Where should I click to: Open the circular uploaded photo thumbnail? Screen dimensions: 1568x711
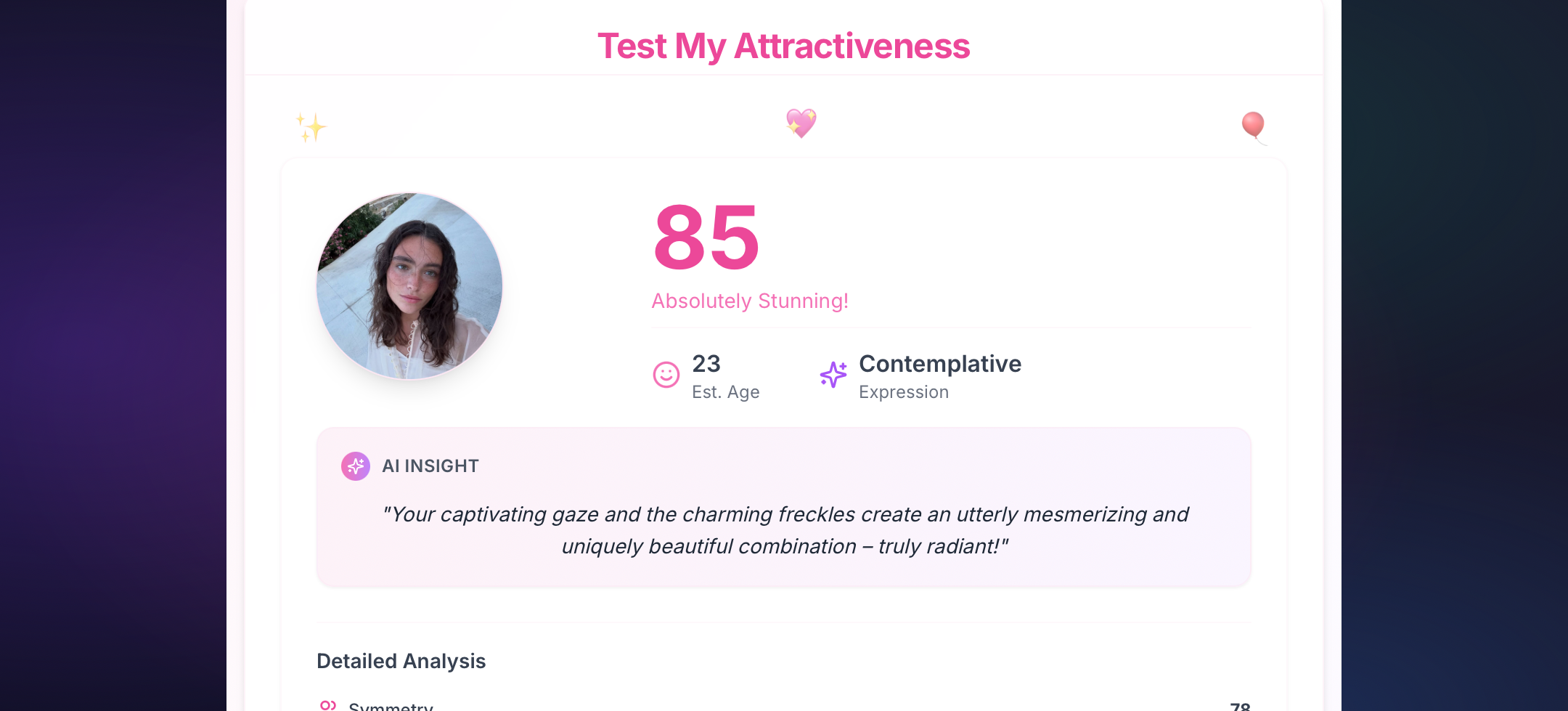point(409,286)
